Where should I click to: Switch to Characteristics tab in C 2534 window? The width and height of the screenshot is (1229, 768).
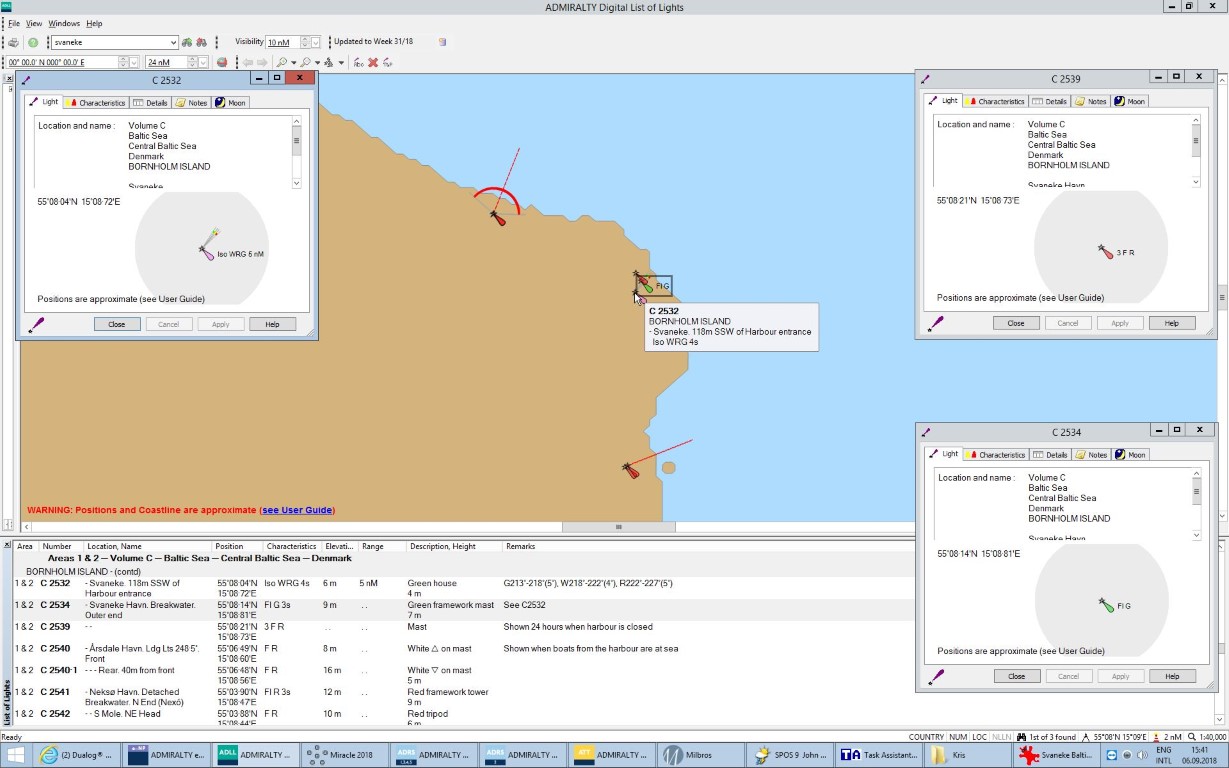pos(995,454)
